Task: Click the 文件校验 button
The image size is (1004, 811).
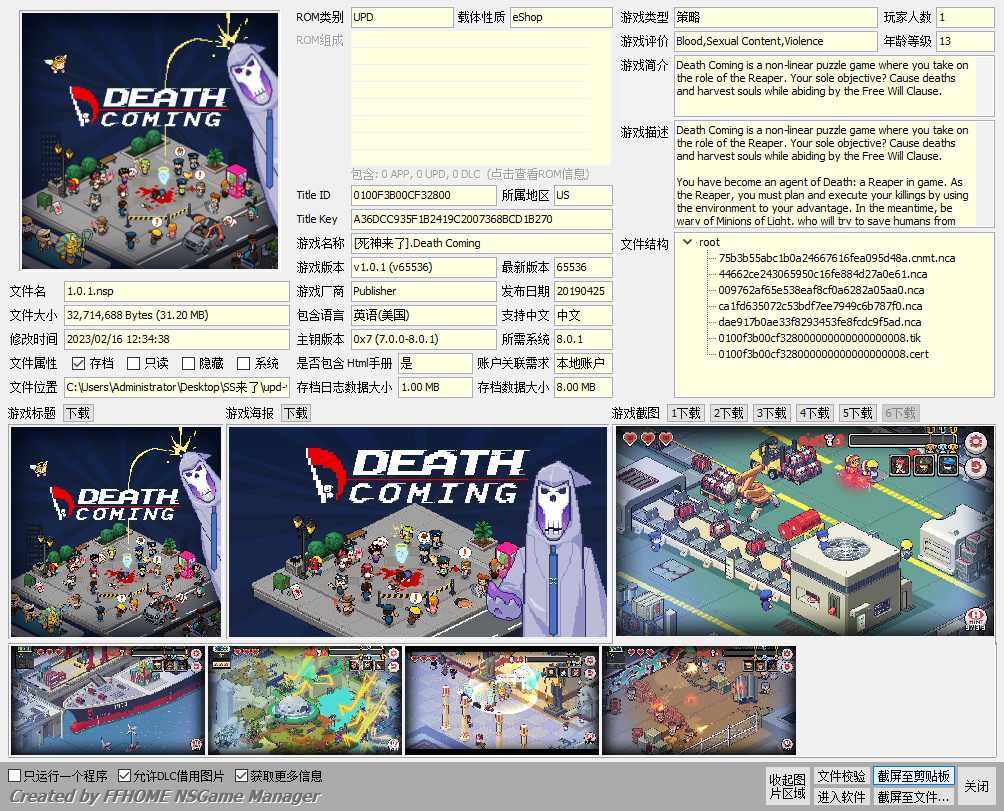Action: point(841,776)
